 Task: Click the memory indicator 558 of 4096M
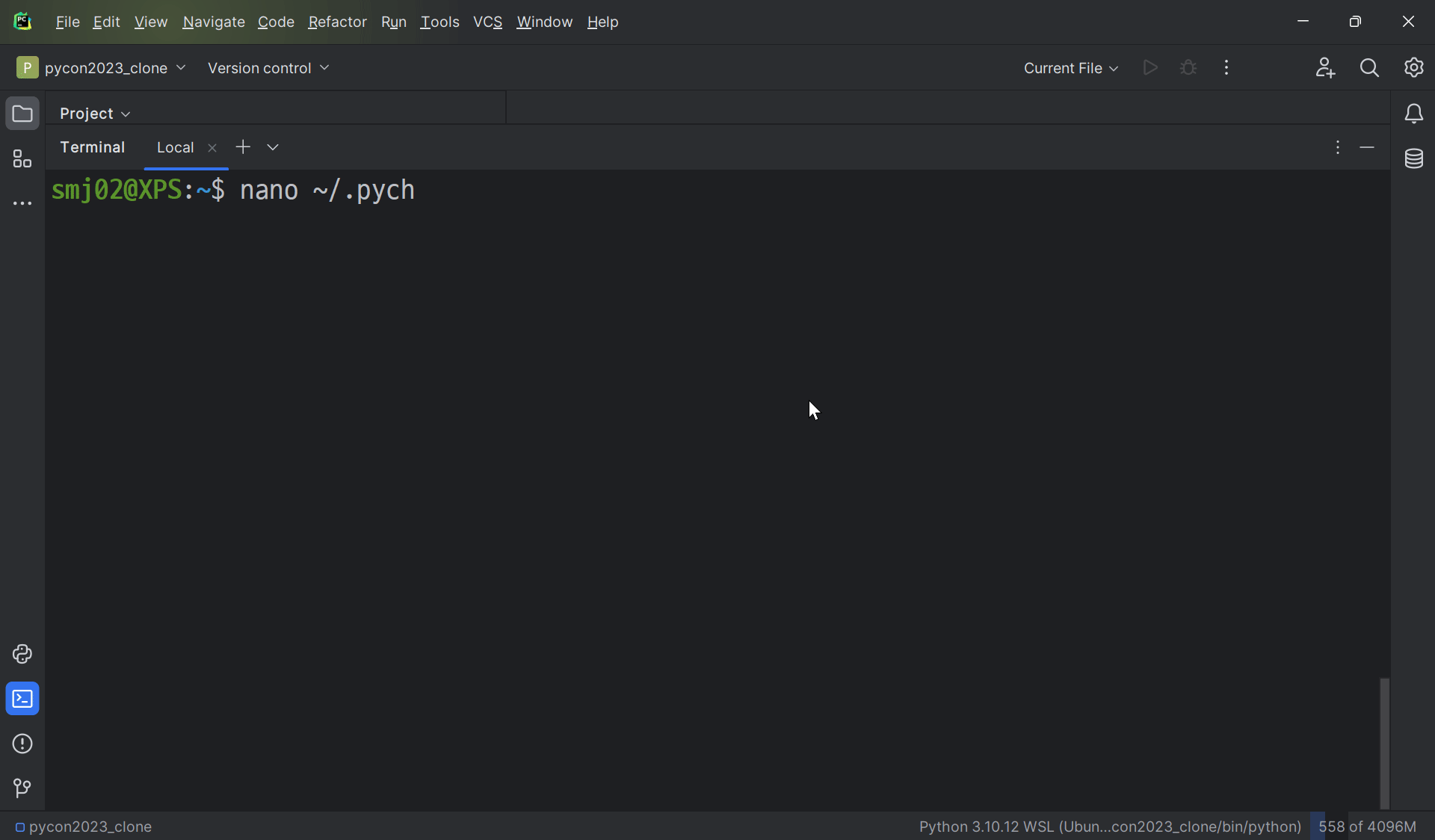pos(1366,827)
